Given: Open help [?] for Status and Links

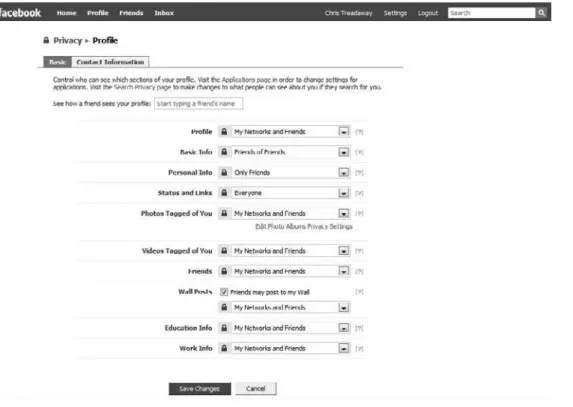Looking at the screenshot, I should [359, 193].
